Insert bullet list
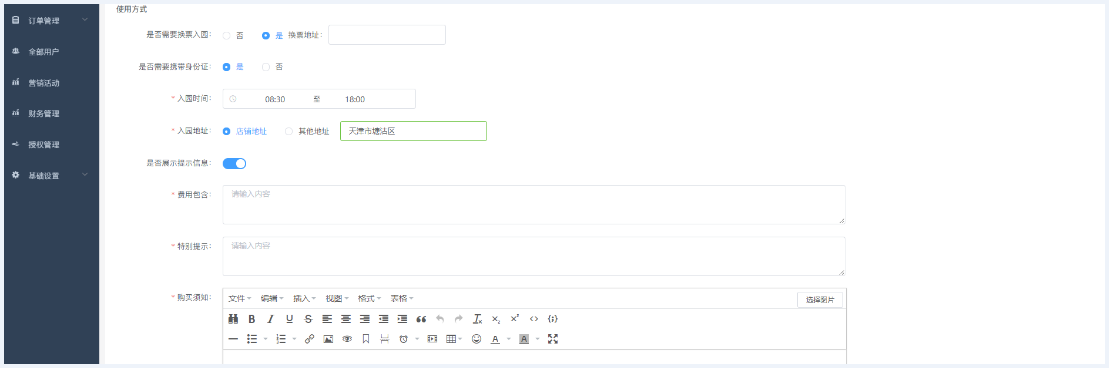 (x=252, y=339)
